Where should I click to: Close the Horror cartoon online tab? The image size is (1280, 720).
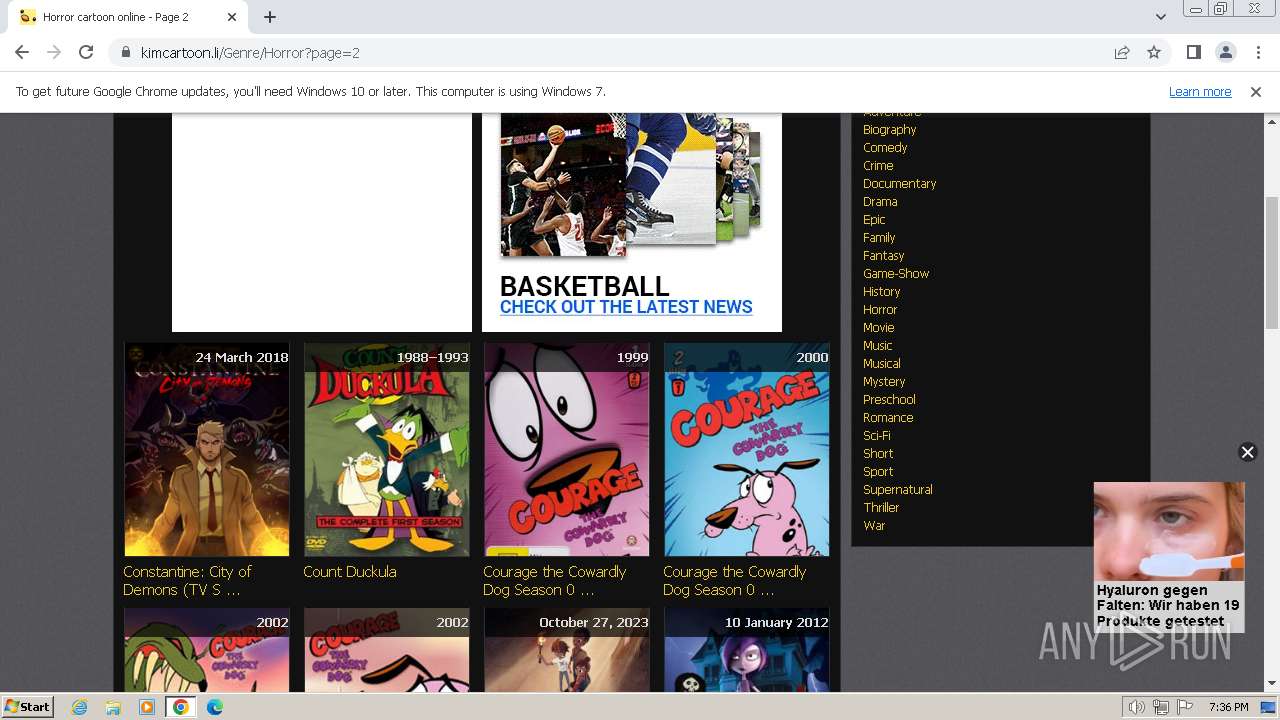click(x=232, y=17)
